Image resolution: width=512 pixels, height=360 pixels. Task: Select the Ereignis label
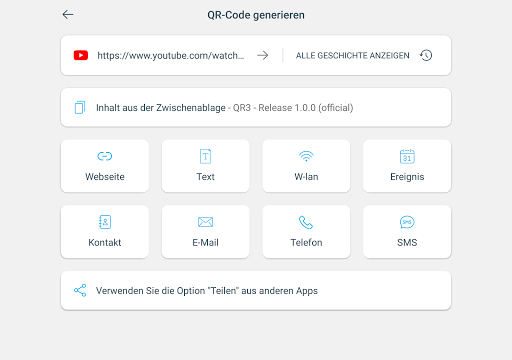tap(407, 177)
